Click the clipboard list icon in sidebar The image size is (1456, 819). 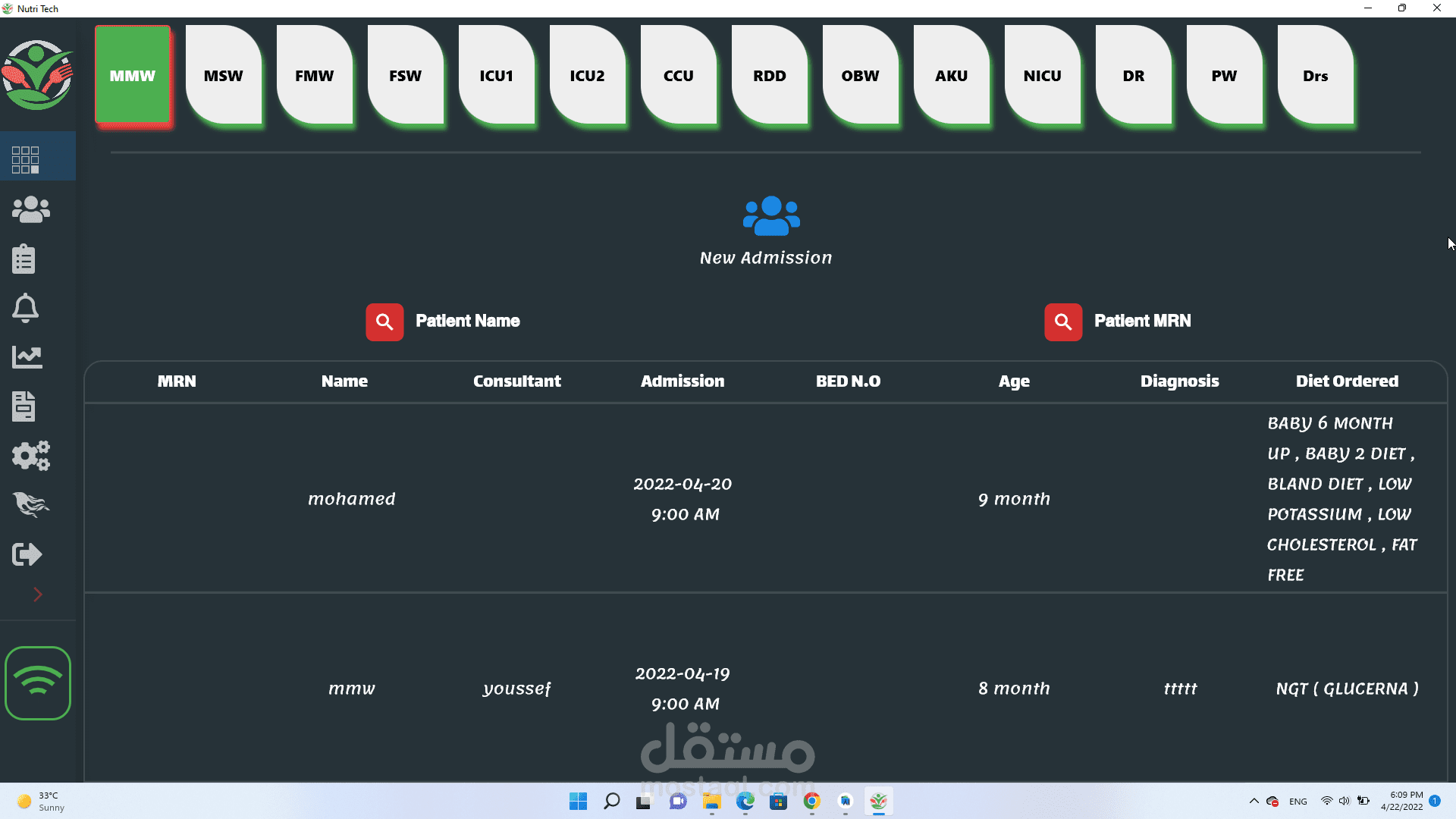24,259
